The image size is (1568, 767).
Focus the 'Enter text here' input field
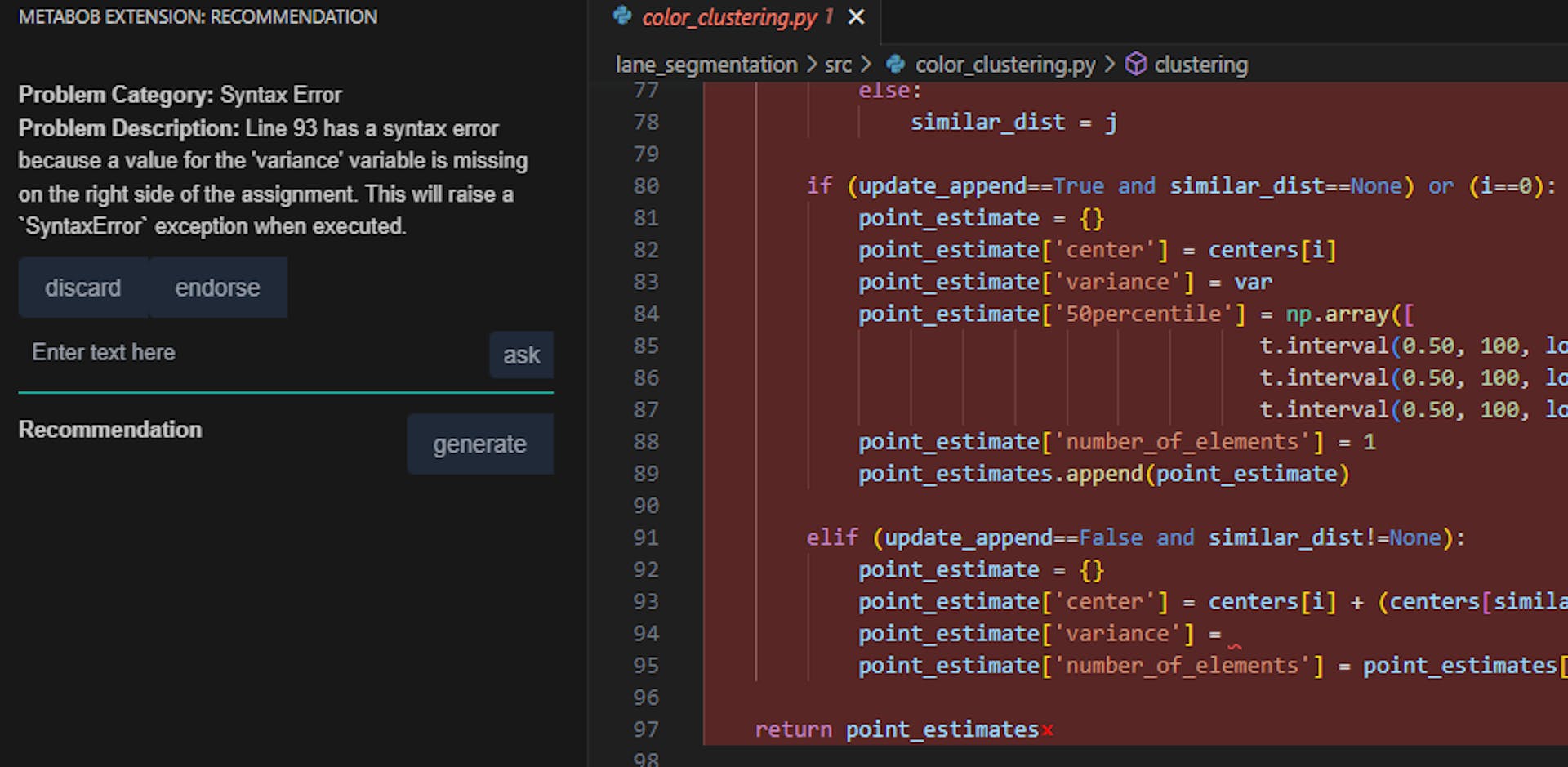[x=253, y=353]
